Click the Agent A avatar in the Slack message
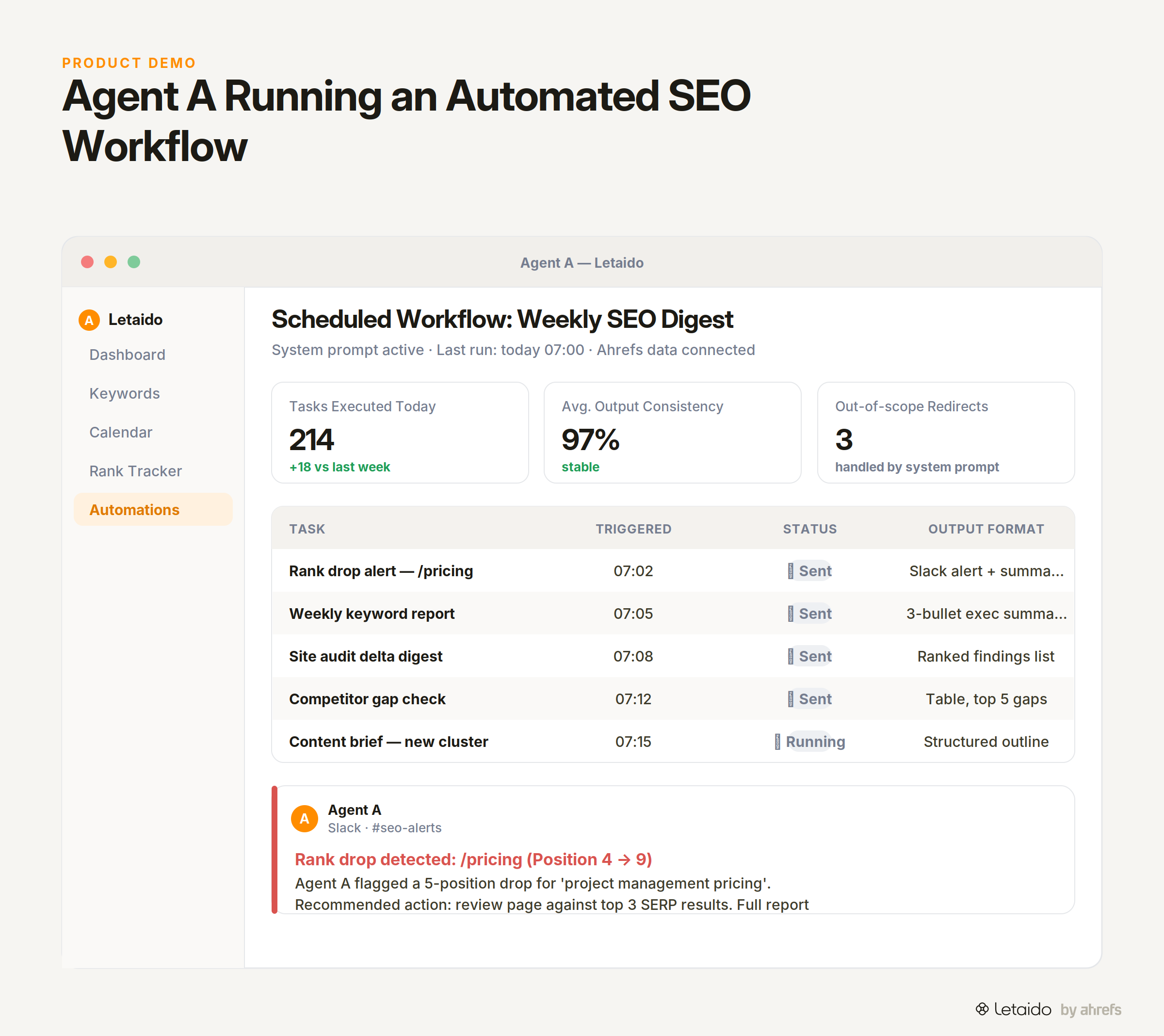The height and width of the screenshot is (1036, 1164). coord(304,818)
